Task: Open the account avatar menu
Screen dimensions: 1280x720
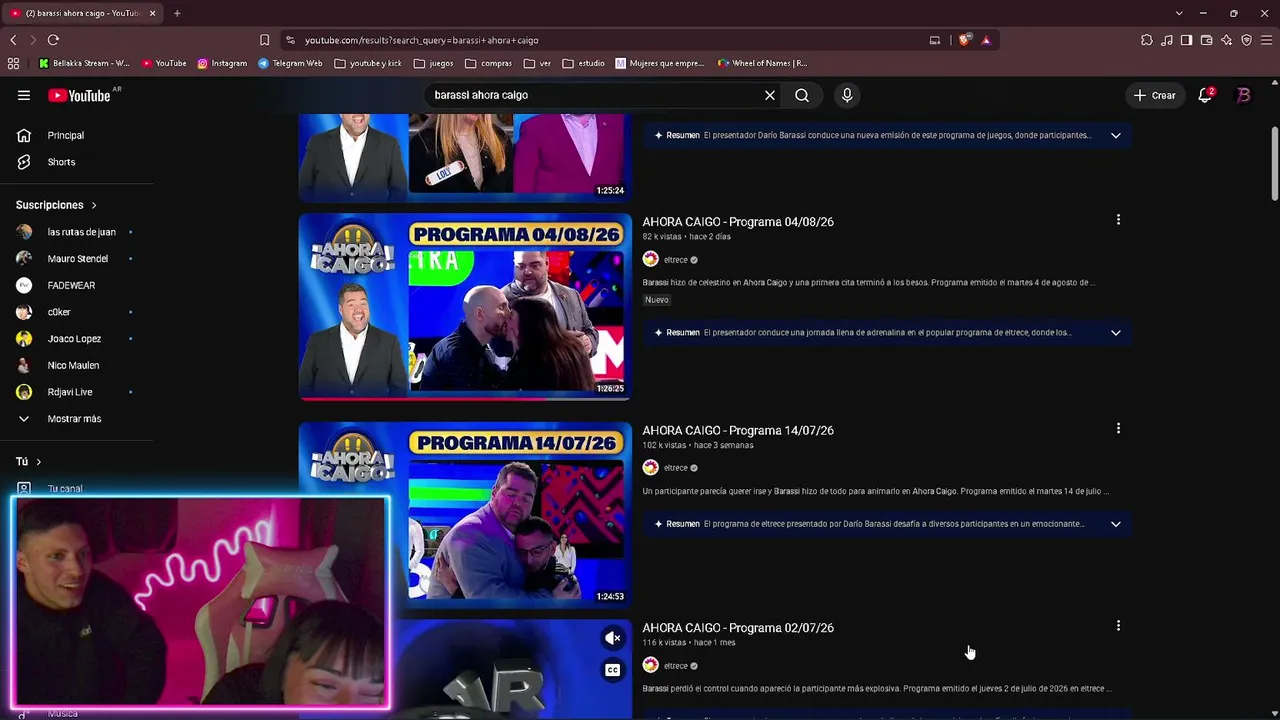Action: coord(1244,95)
